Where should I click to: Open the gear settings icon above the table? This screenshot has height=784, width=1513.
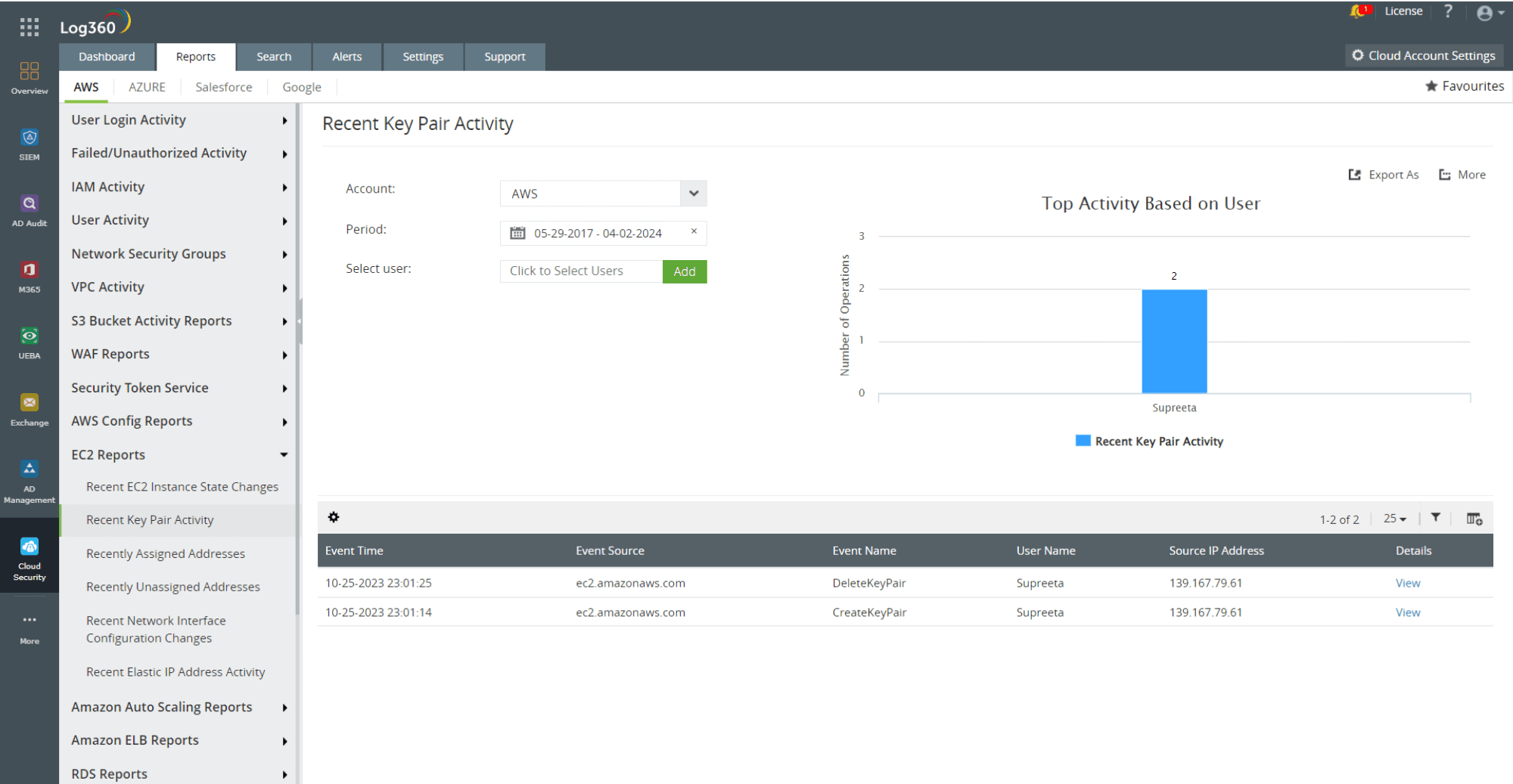point(334,517)
